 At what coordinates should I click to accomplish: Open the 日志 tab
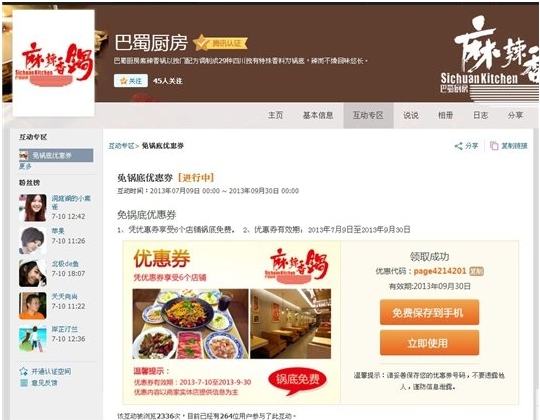[x=480, y=115]
